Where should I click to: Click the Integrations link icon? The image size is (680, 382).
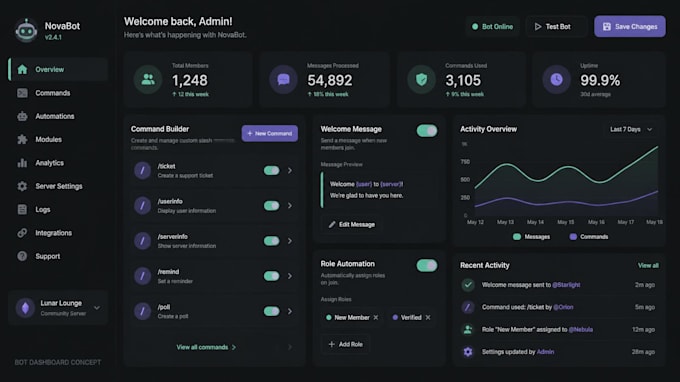22,233
